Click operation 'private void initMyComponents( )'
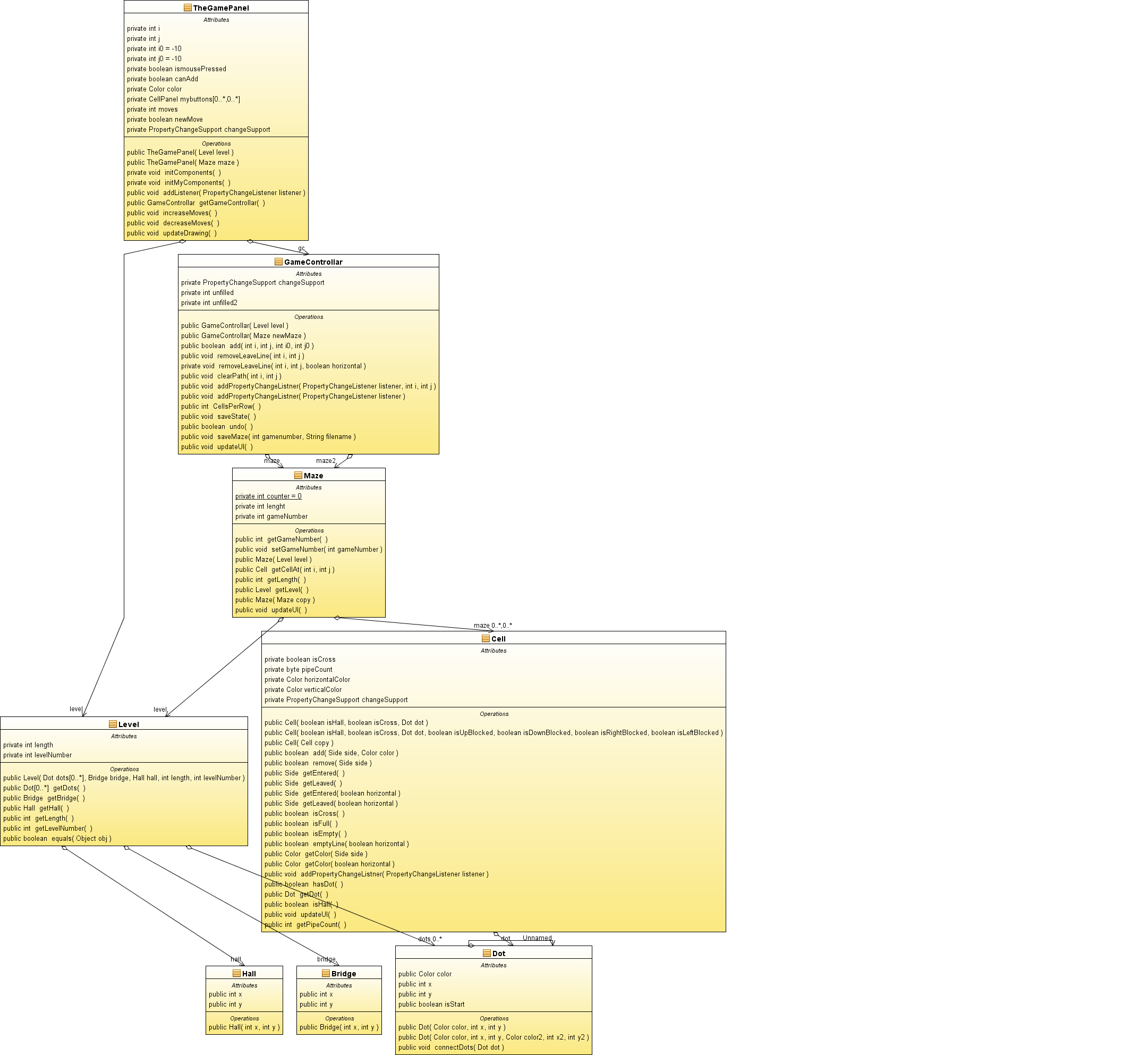 pyautogui.click(x=178, y=183)
